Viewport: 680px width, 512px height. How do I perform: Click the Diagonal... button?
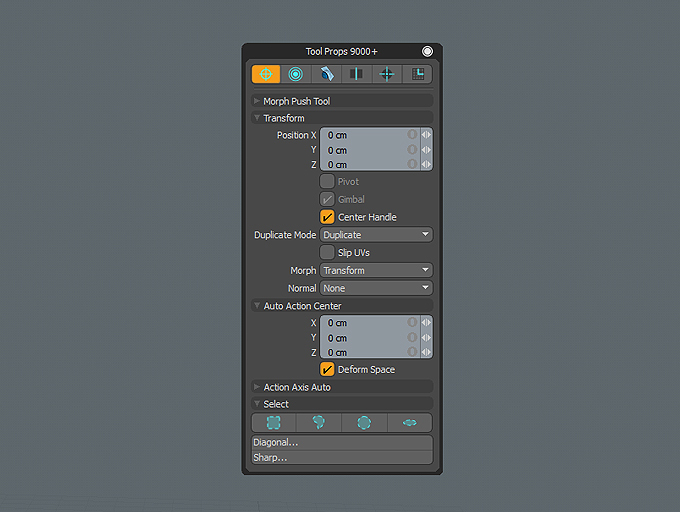pos(342,443)
